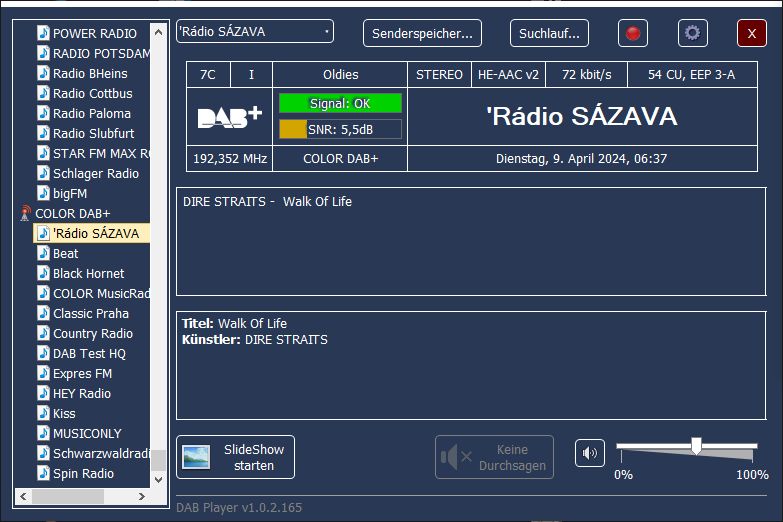The width and height of the screenshot is (783, 522).
Task: Open settings with the gear icon
Action: tap(692, 33)
